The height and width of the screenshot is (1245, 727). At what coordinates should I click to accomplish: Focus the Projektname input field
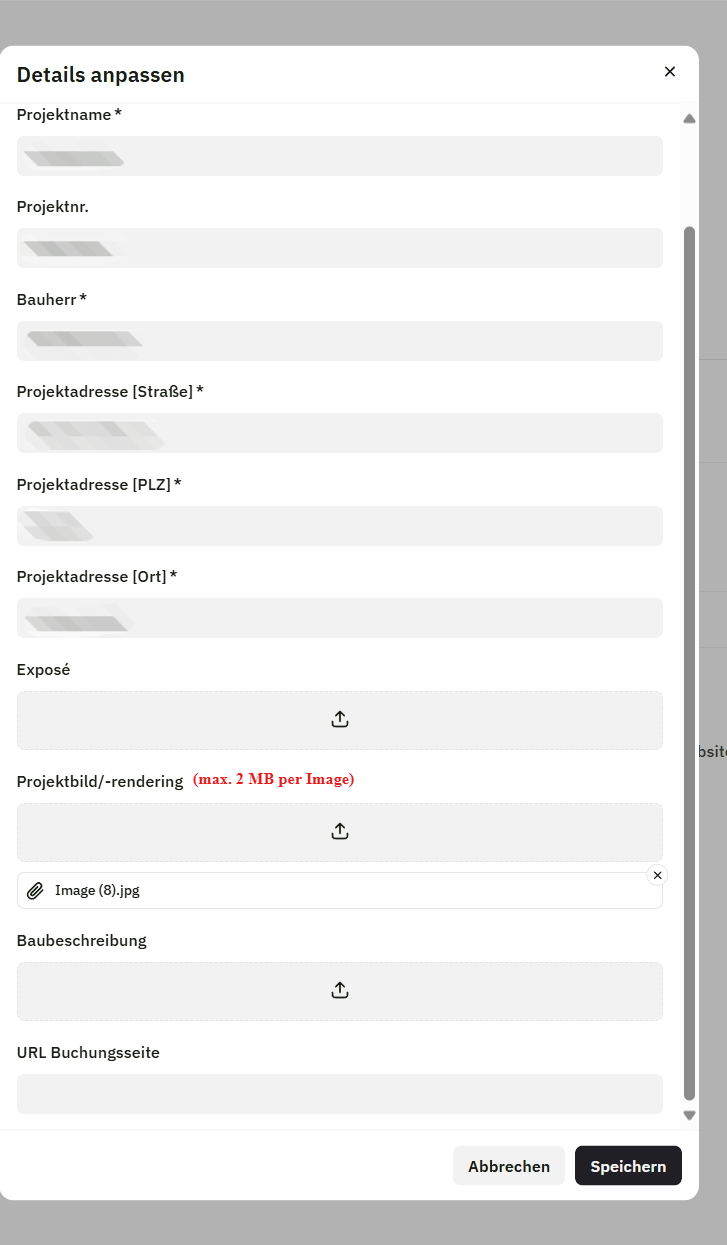(x=340, y=156)
